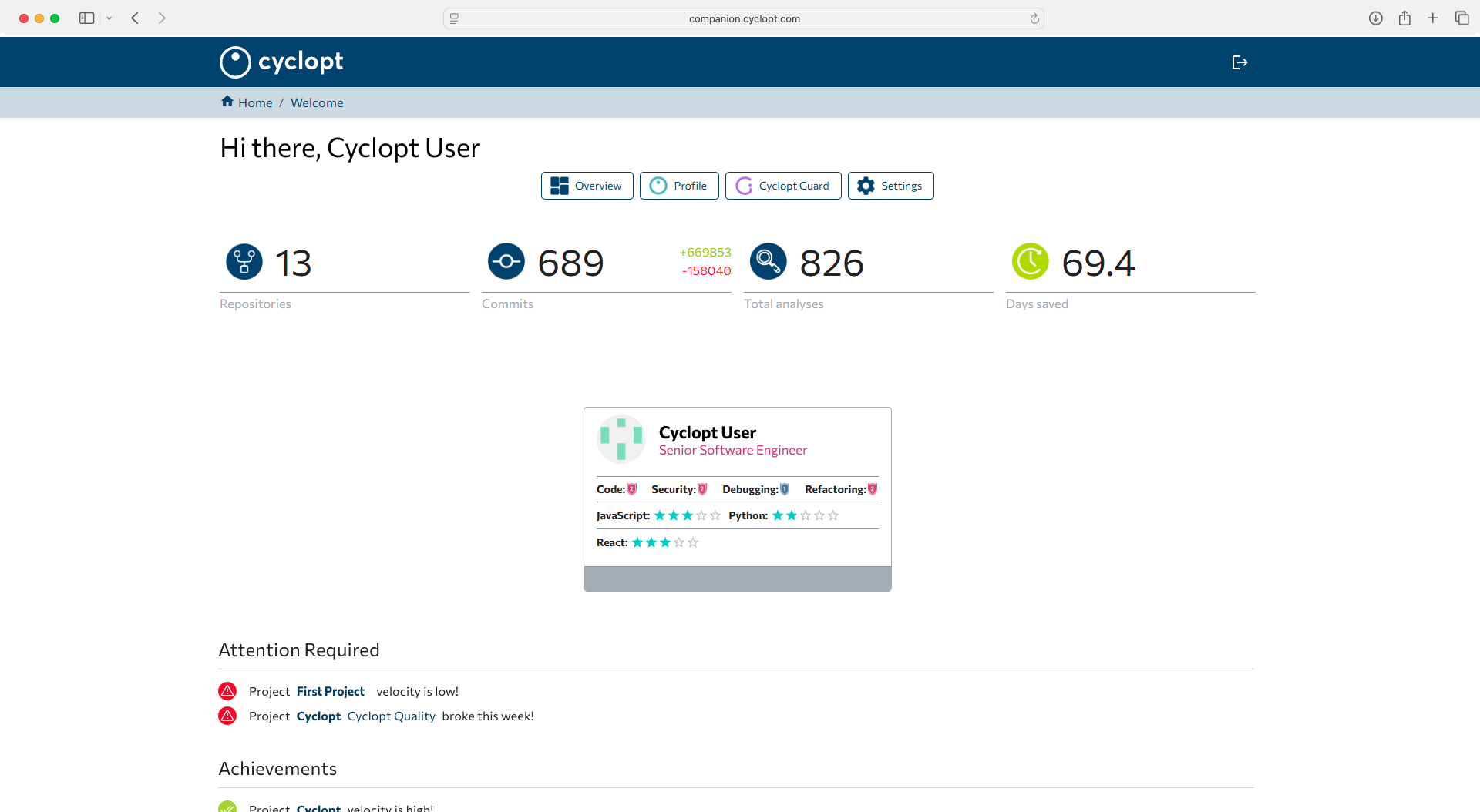Switch to the Profile section

679,185
